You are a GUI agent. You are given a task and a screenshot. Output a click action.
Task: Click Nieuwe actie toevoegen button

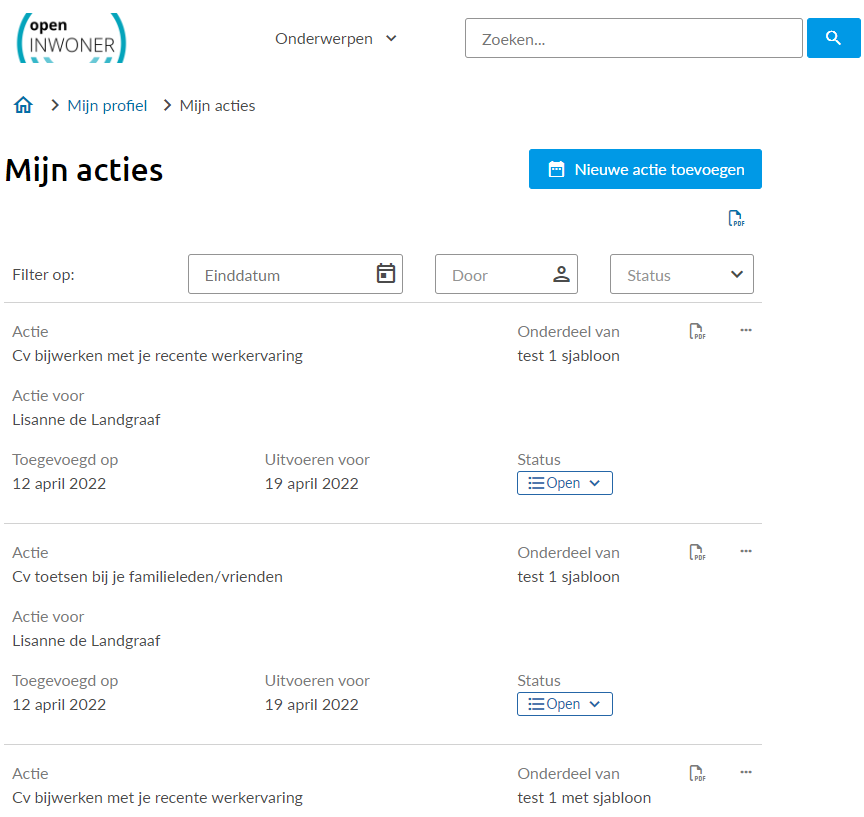[645, 169]
